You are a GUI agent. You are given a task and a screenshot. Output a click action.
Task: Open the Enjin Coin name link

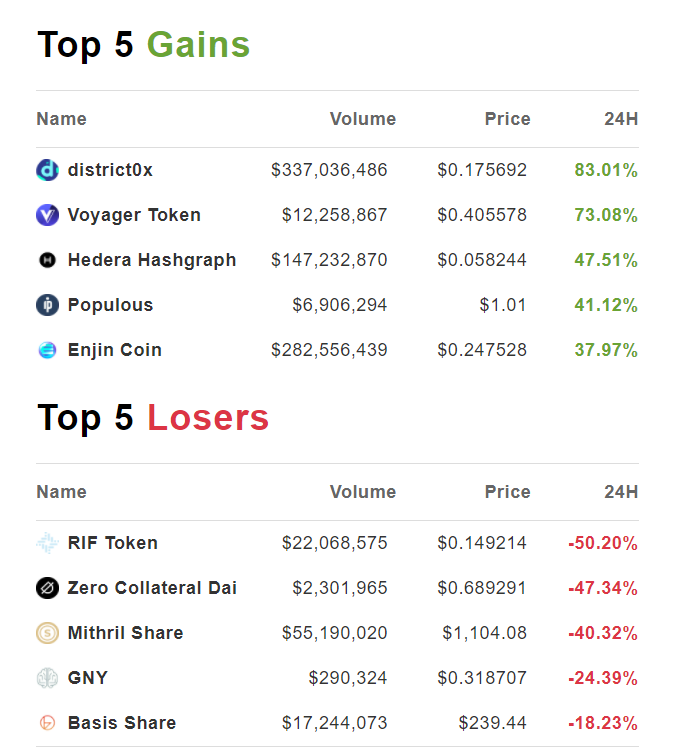pos(114,350)
